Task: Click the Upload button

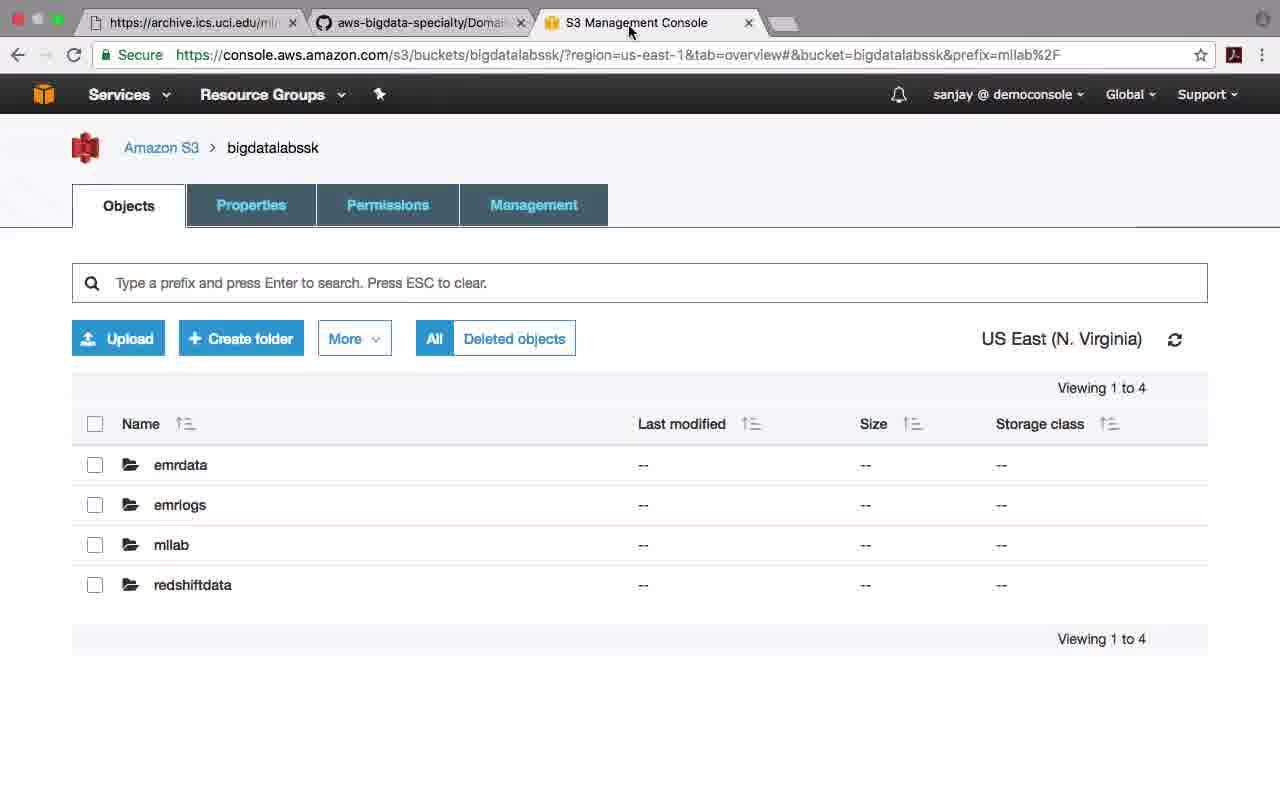Action: click(x=118, y=339)
